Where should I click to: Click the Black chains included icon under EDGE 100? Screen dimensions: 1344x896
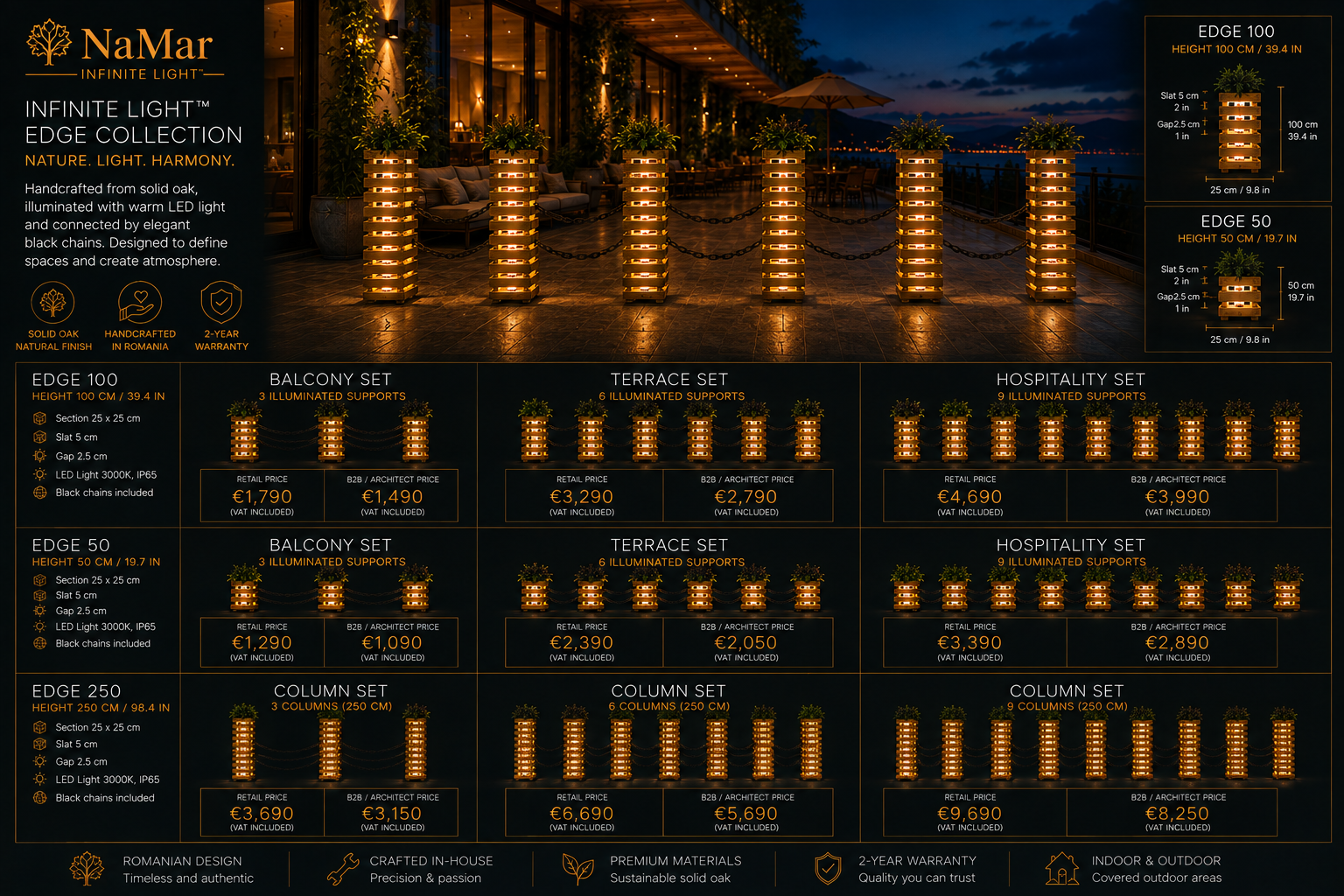point(39,493)
